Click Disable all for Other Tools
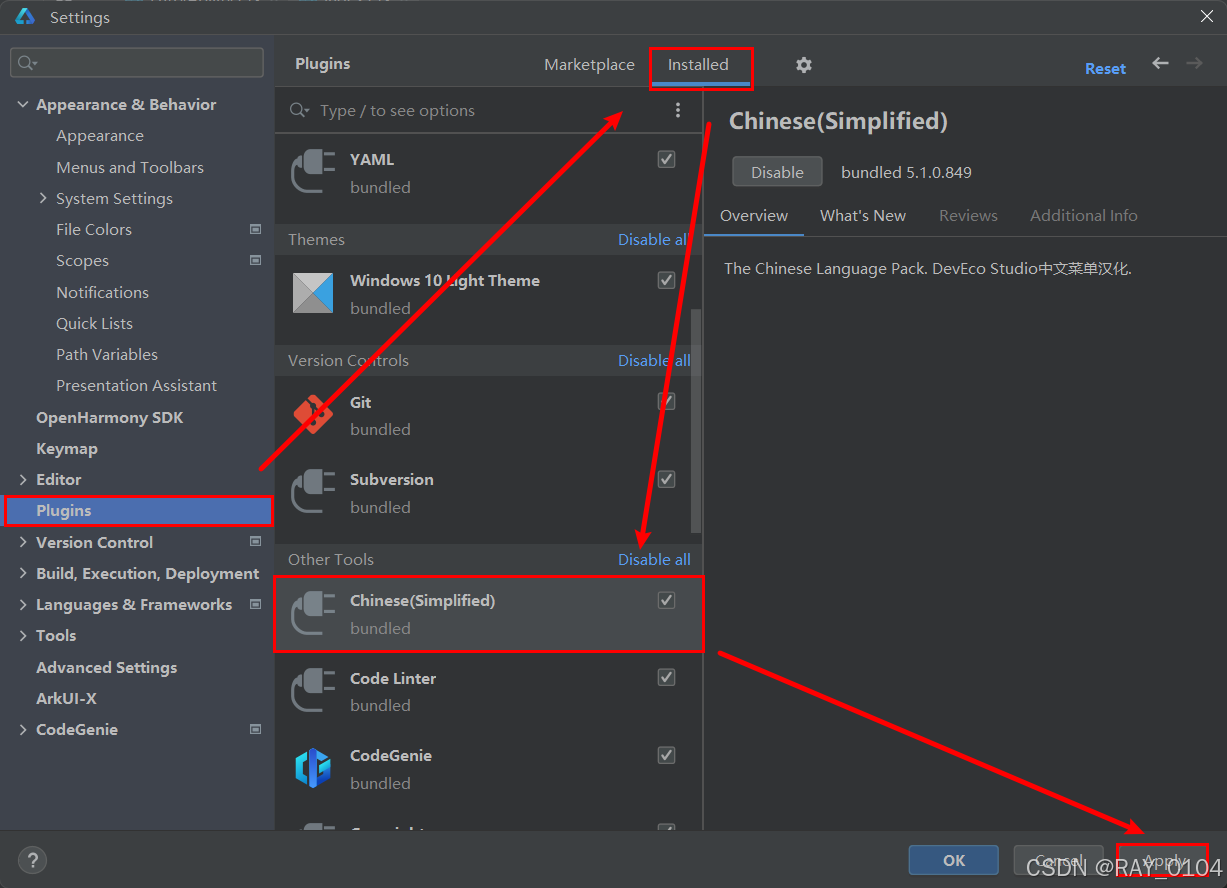Image resolution: width=1227 pixels, height=888 pixels. pos(654,559)
